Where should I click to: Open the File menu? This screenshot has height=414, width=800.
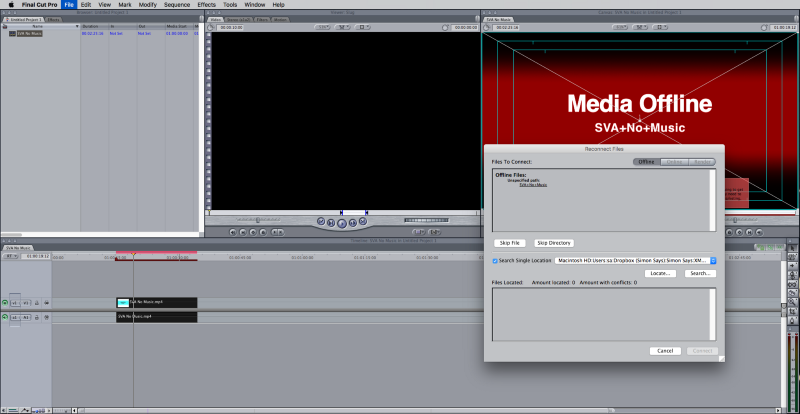[69, 5]
